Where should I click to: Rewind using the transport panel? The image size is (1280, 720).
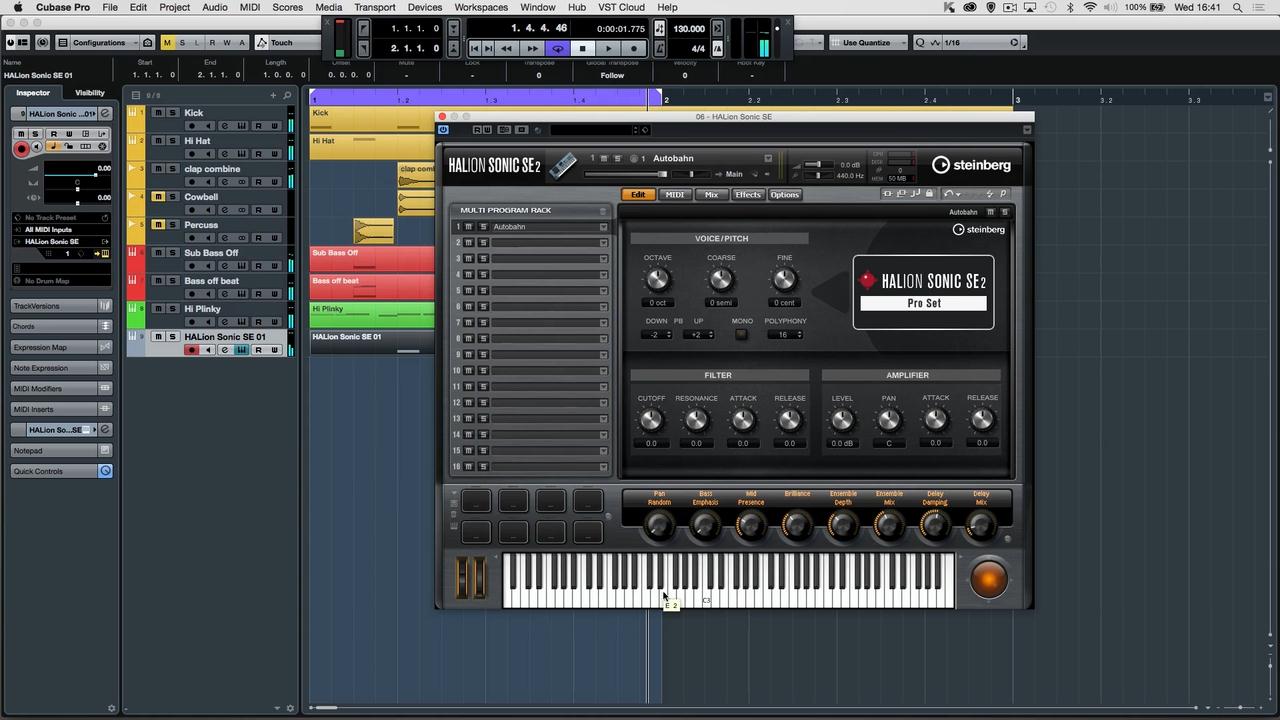pyautogui.click(x=507, y=48)
